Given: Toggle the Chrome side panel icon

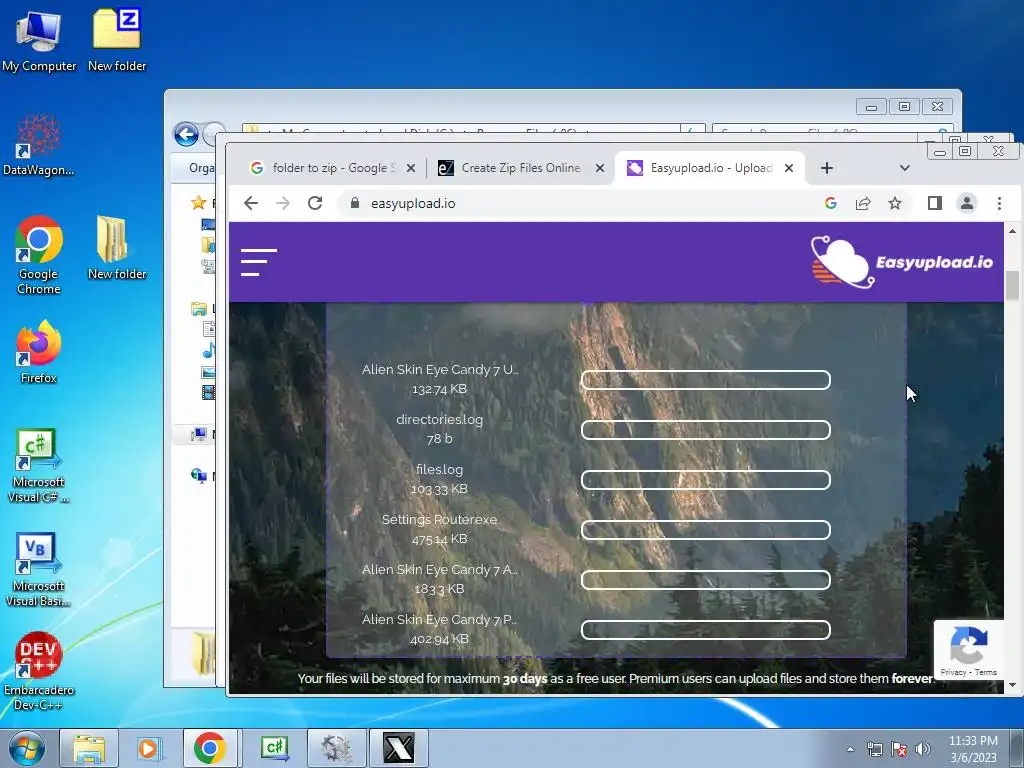Looking at the screenshot, I should (x=935, y=203).
